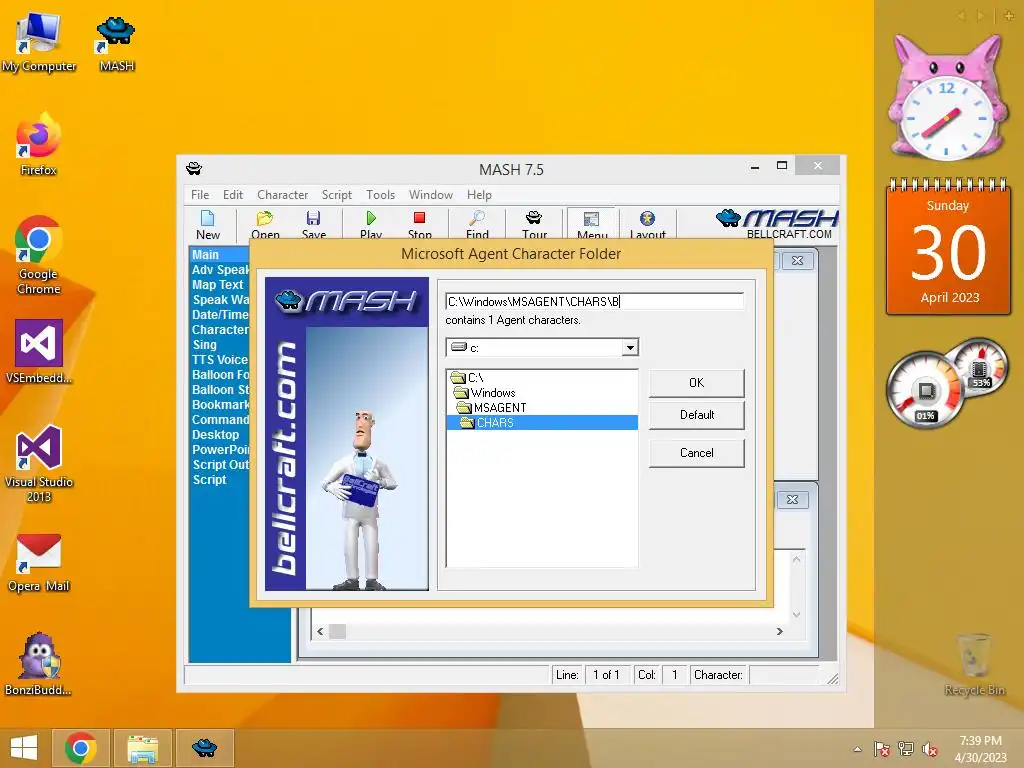Open the Script menu
The height and width of the screenshot is (768, 1024).
(x=336, y=195)
